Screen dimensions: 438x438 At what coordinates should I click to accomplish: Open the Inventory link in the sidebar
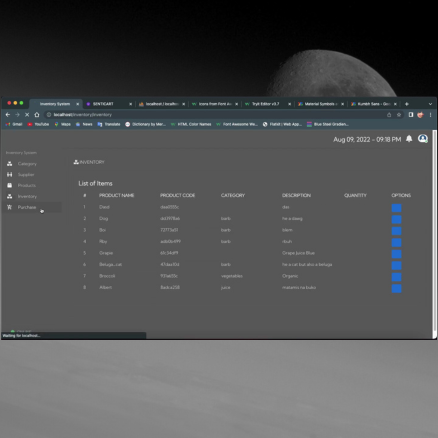(27, 196)
